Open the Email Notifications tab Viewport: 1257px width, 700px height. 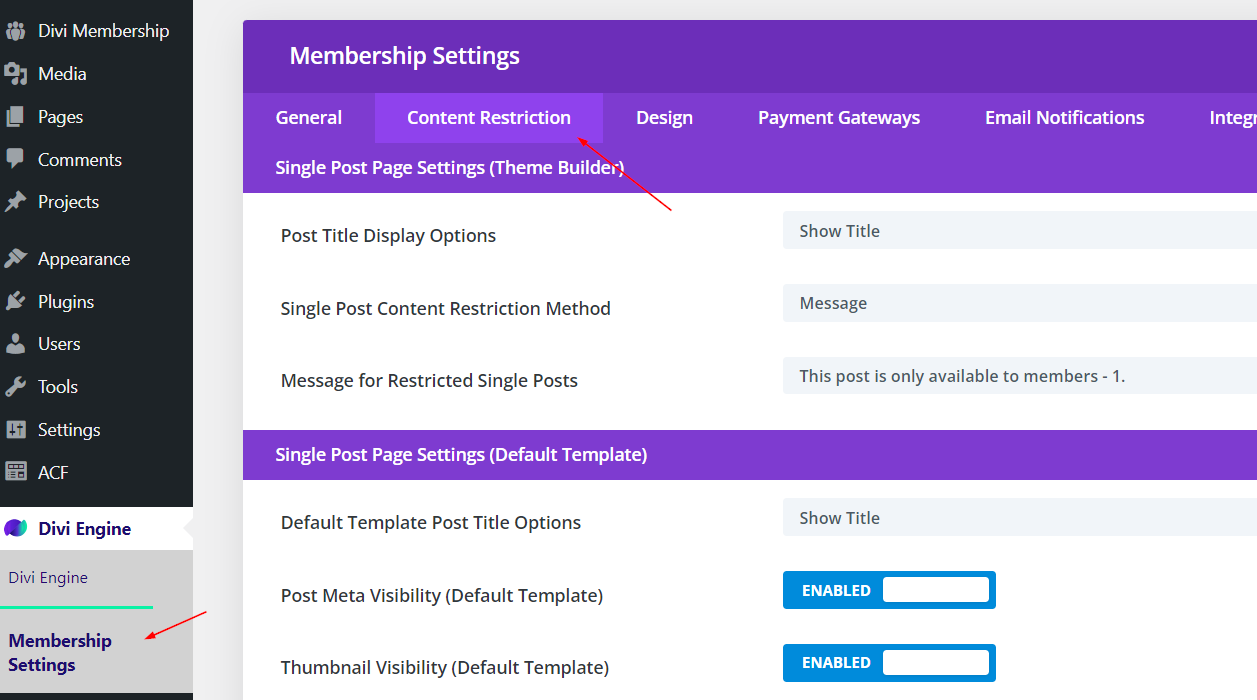click(1064, 118)
